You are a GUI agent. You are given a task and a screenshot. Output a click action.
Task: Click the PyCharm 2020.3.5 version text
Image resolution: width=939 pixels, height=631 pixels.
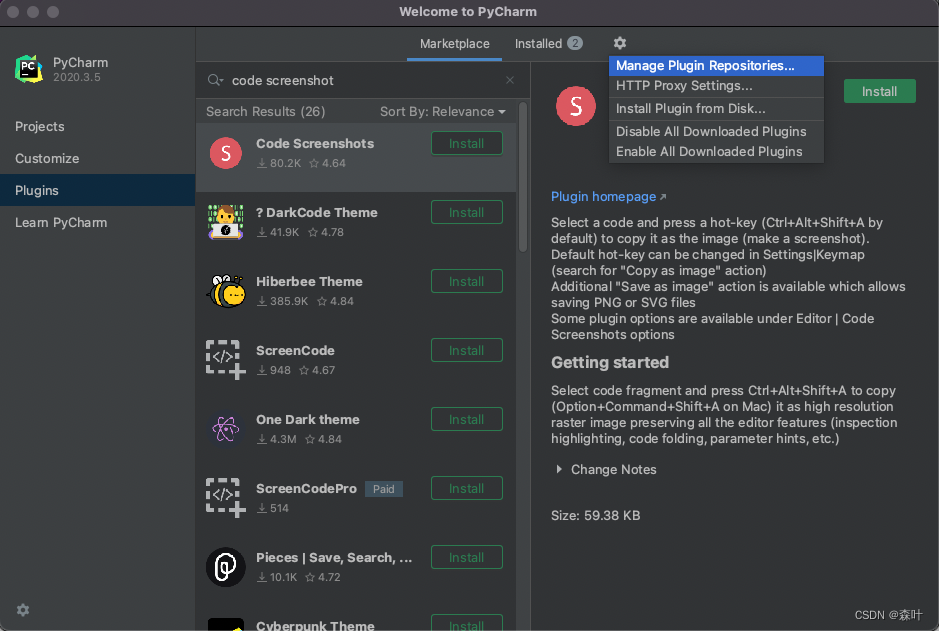(x=77, y=77)
